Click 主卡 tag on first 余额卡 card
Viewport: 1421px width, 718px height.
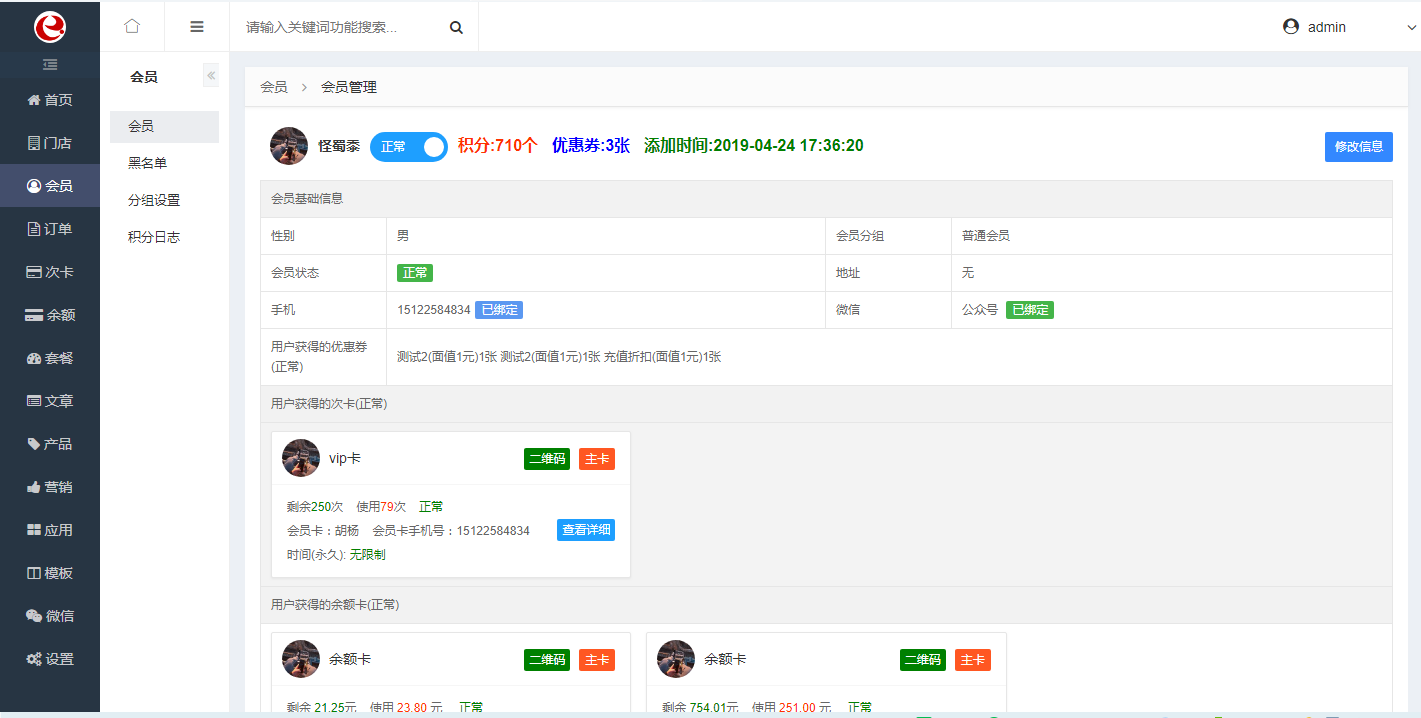click(x=597, y=660)
